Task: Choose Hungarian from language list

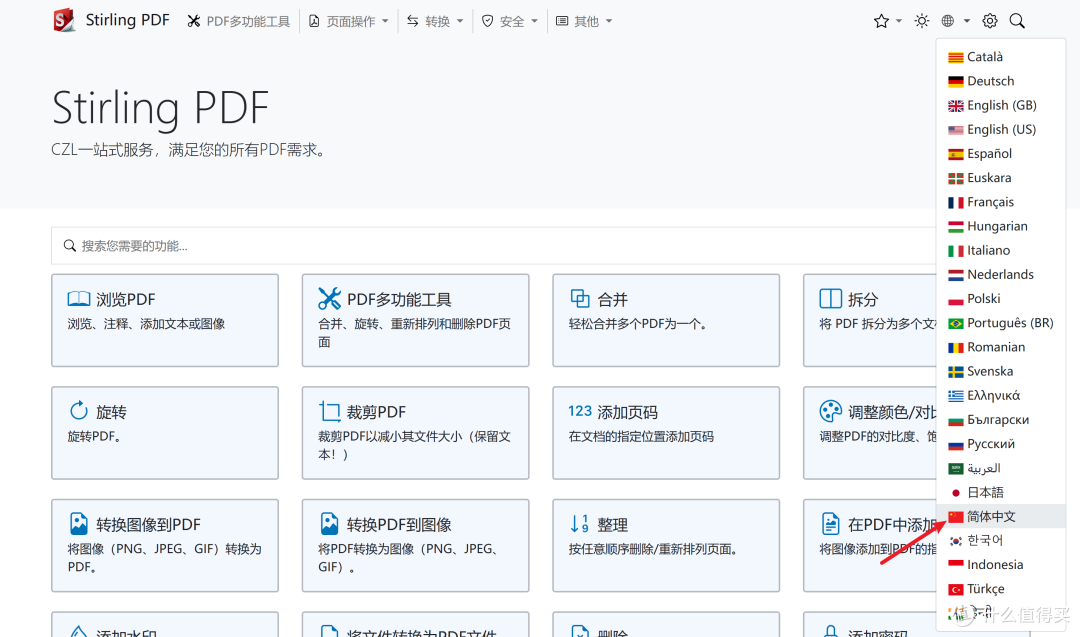Action: pos(1000,226)
